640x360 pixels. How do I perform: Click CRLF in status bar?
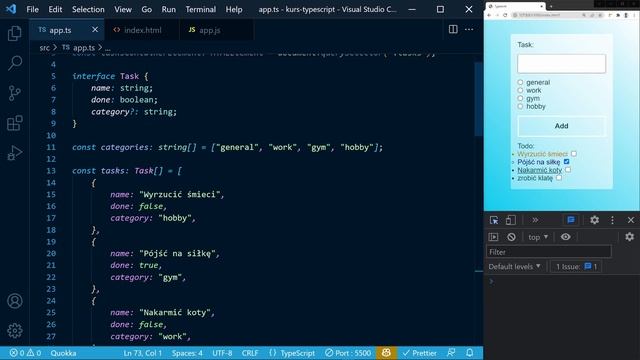[x=250, y=353]
